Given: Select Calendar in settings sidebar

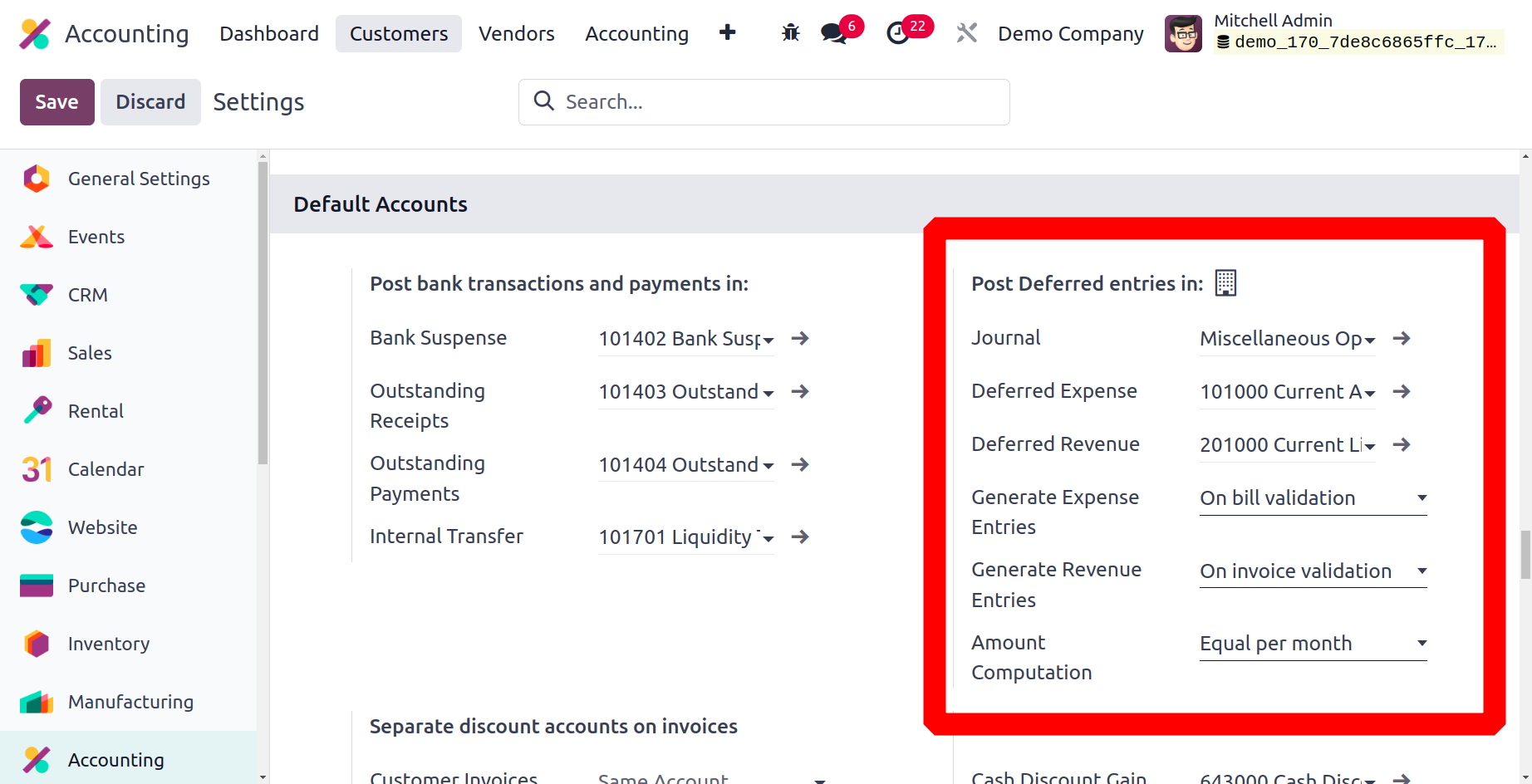Looking at the screenshot, I should tap(129, 469).
